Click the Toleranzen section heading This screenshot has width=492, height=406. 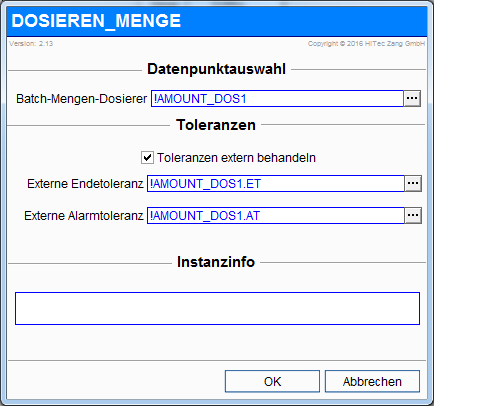216,125
